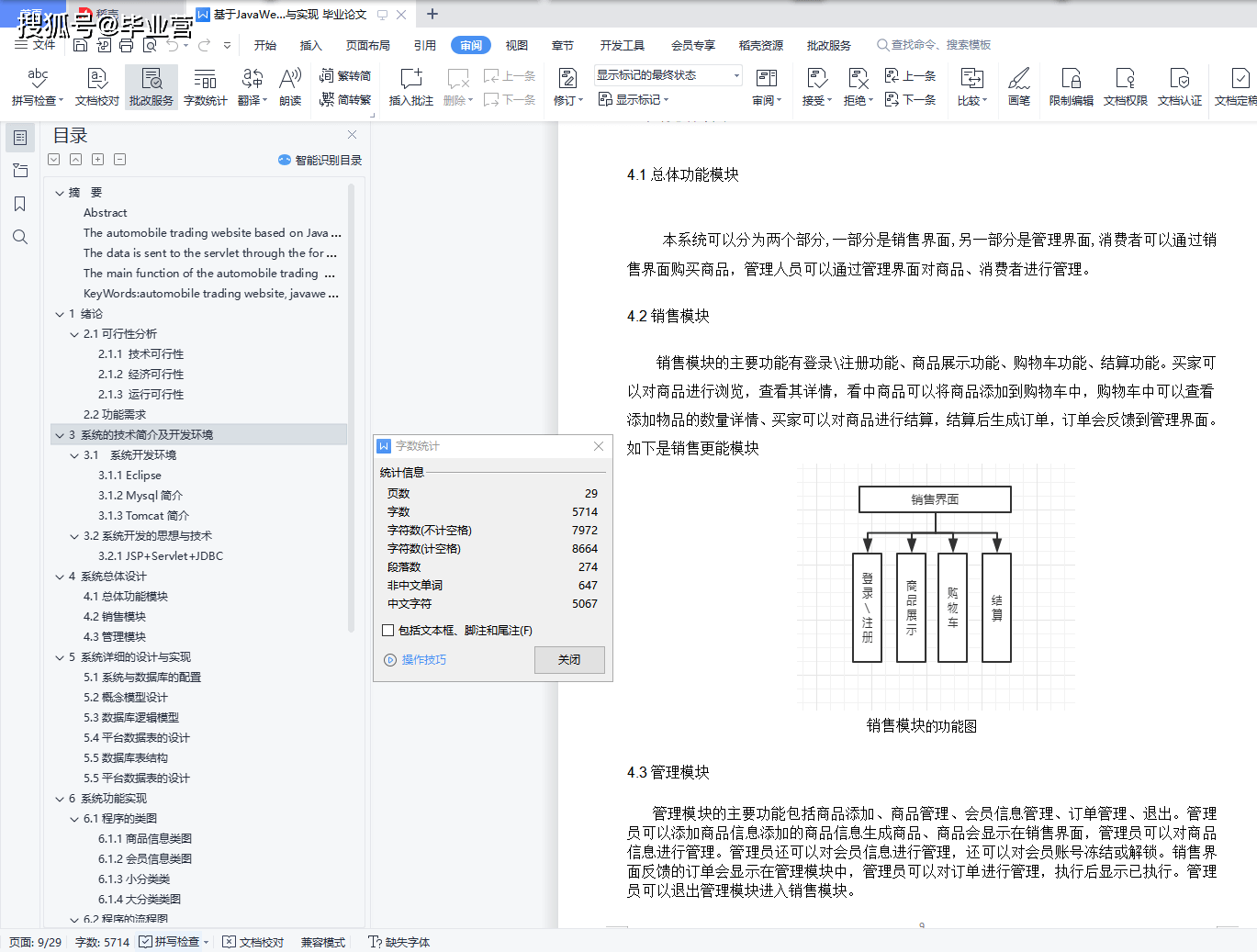Close the word count dialog with 关闭
1257x952 pixels.
[569, 658]
